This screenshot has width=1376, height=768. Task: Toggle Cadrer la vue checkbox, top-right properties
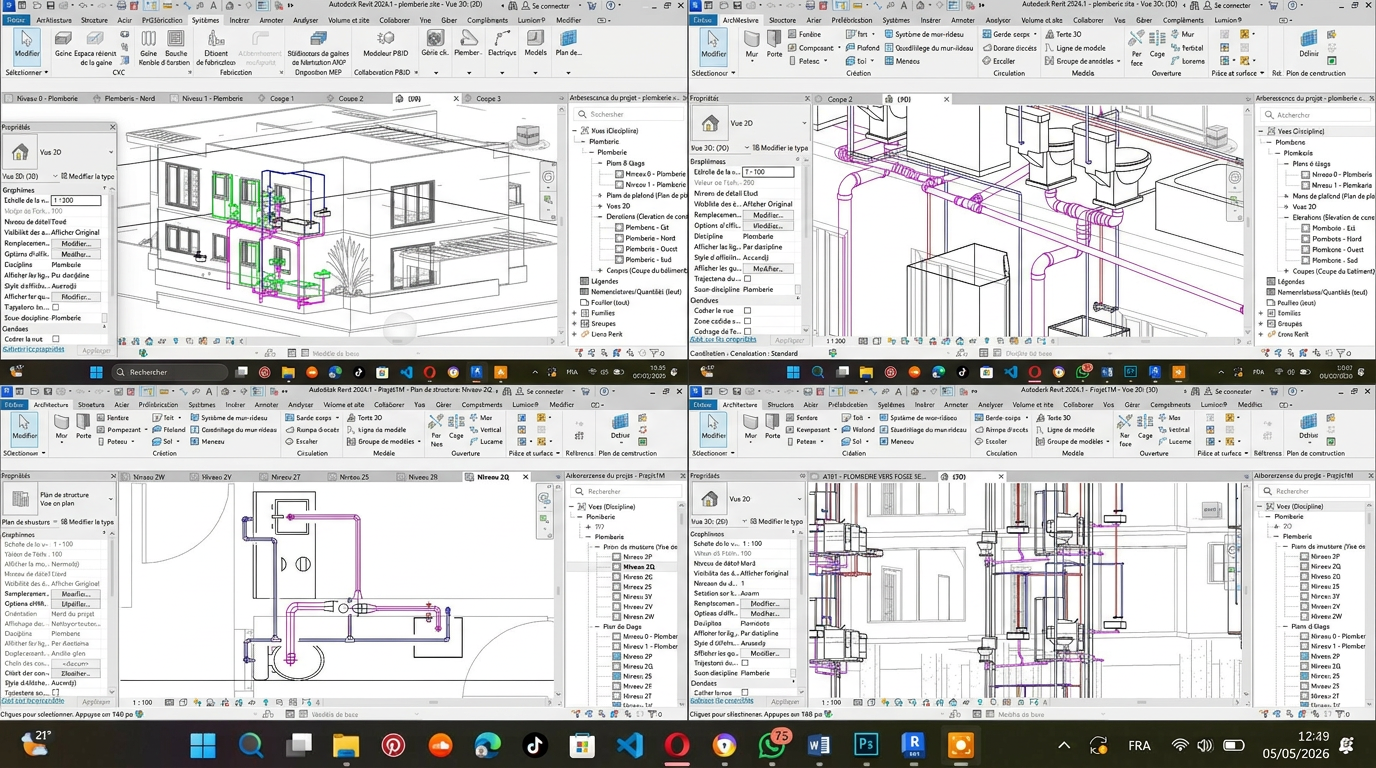(747, 310)
